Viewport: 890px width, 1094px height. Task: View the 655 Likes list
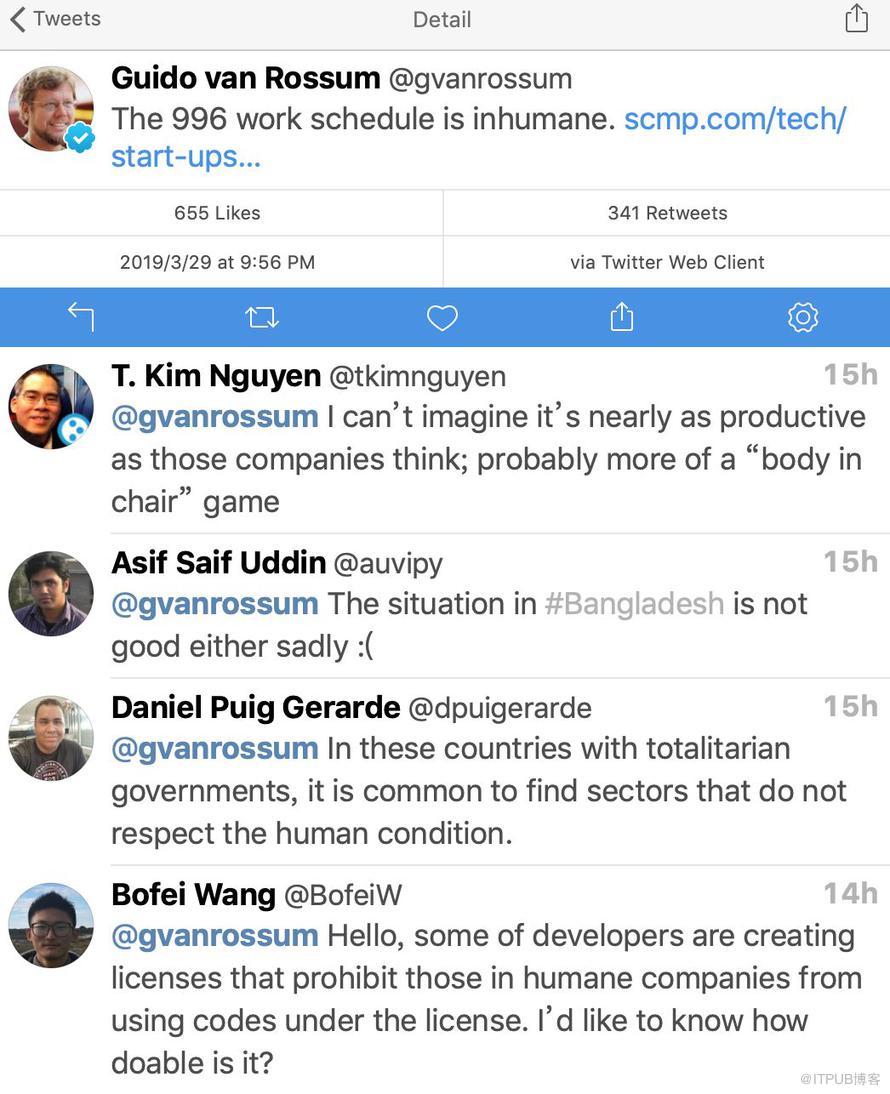coord(217,213)
